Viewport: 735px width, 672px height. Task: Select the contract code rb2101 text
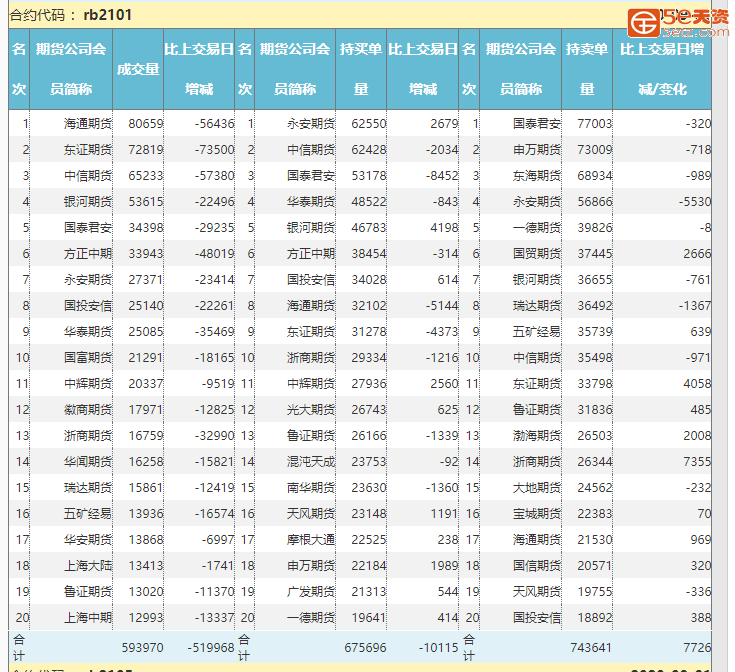click(x=107, y=15)
